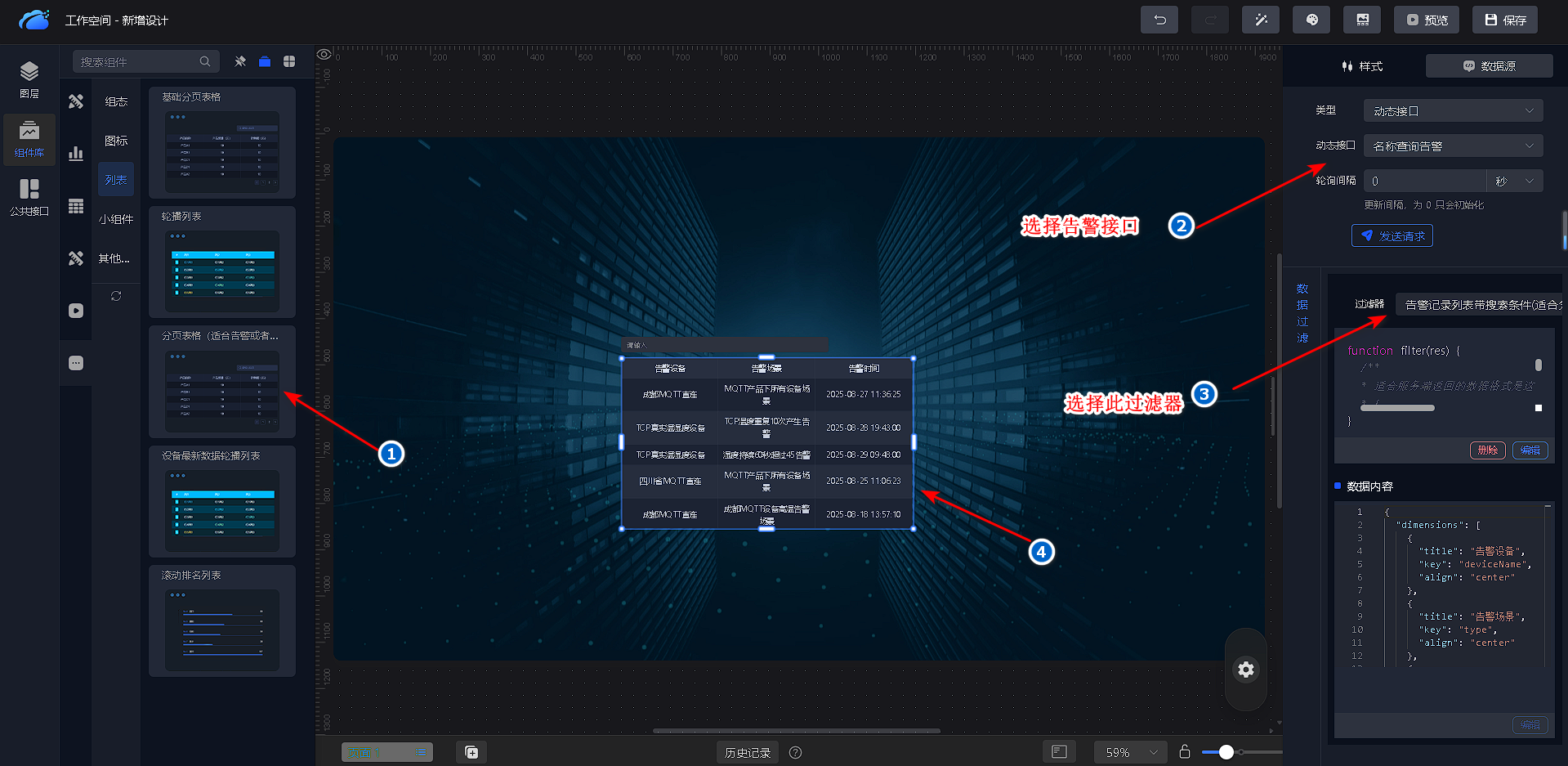Open the color palette theme icon

[x=1311, y=20]
